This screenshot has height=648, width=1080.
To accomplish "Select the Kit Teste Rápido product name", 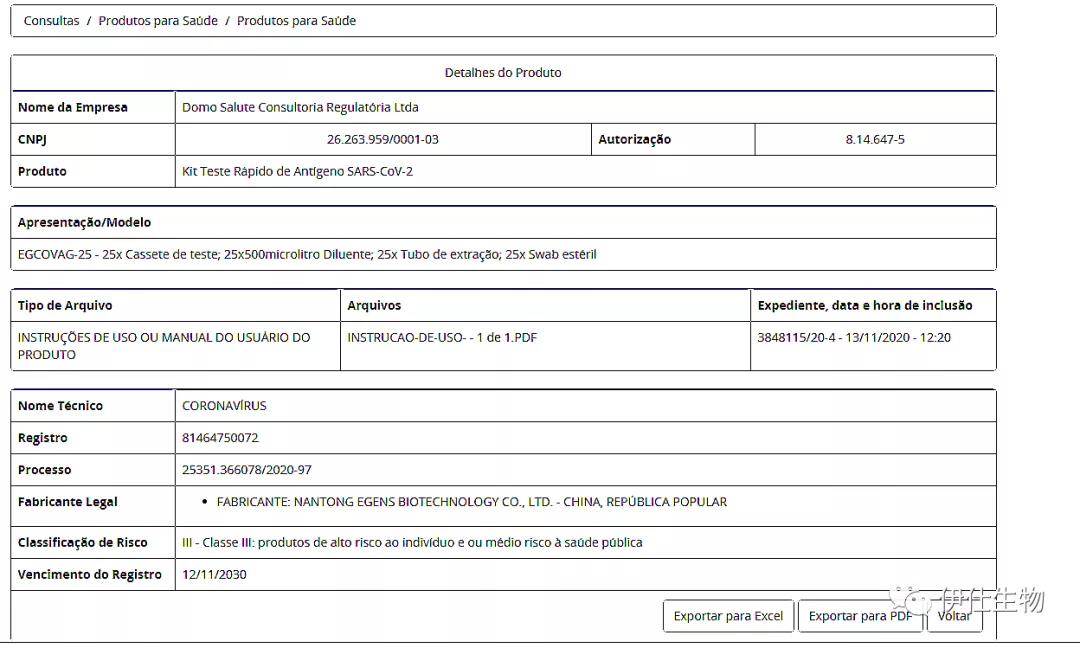I will (x=297, y=172).
